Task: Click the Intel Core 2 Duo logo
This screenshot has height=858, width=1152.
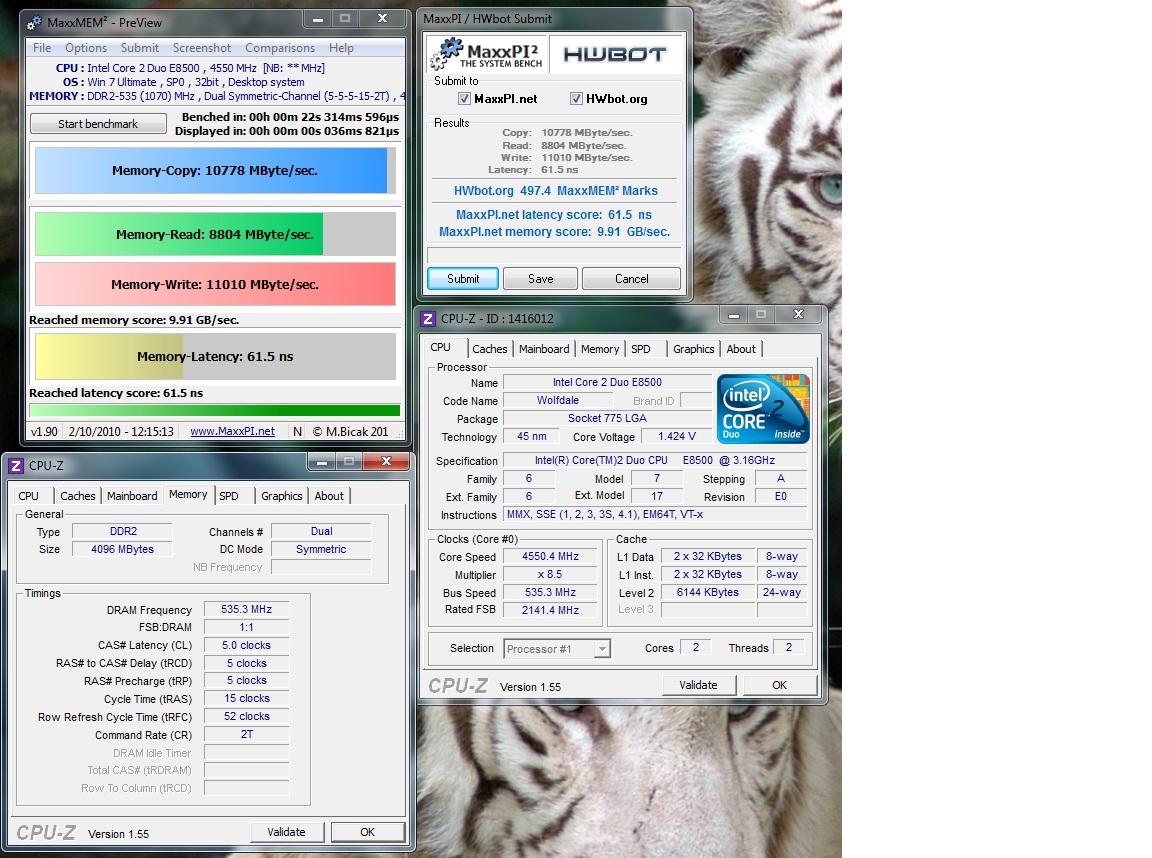Action: pos(763,408)
